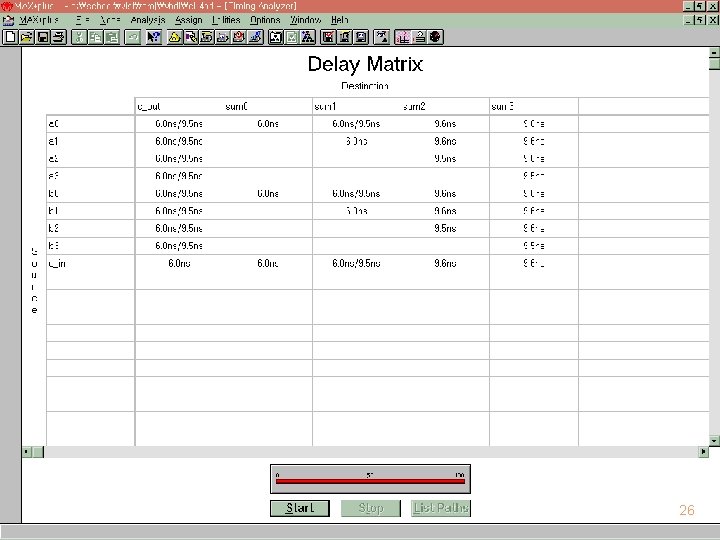Click Project Save and Compile icon
The height and width of the screenshot is (540, 720).
point(344,37)
